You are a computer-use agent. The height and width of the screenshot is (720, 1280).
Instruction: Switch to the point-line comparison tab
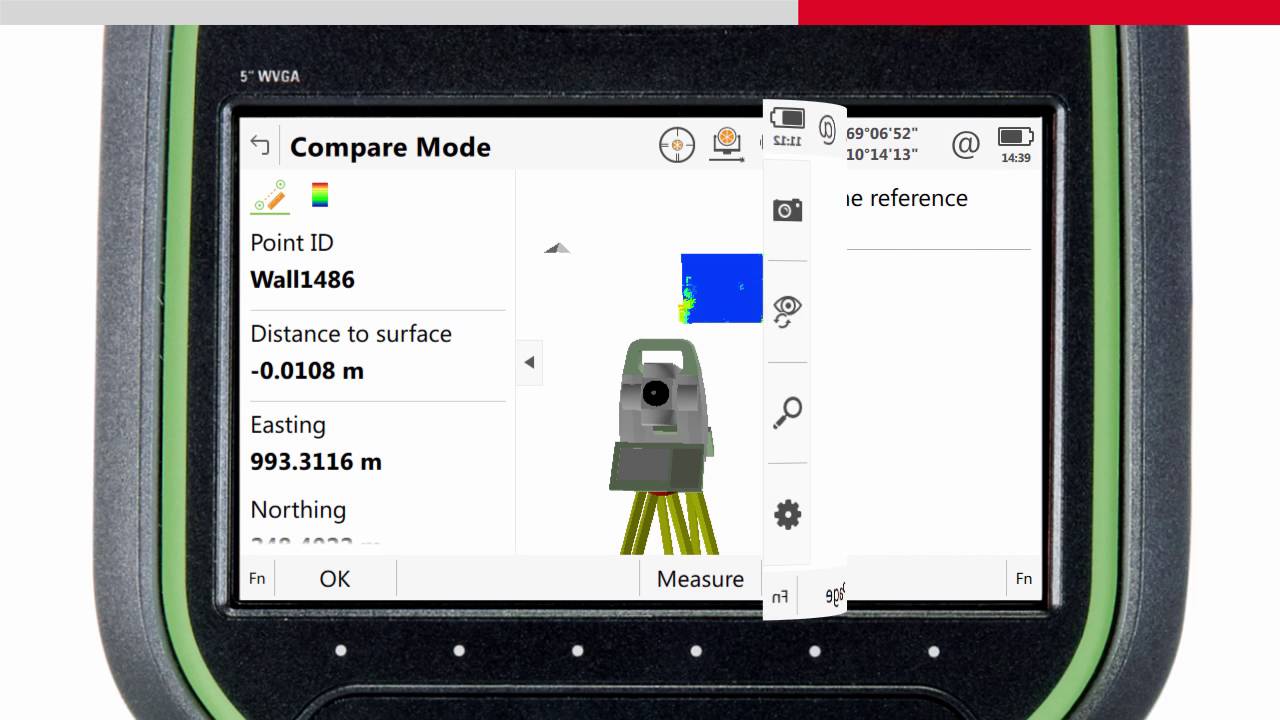pyautogui.click(x=270, y=196)
